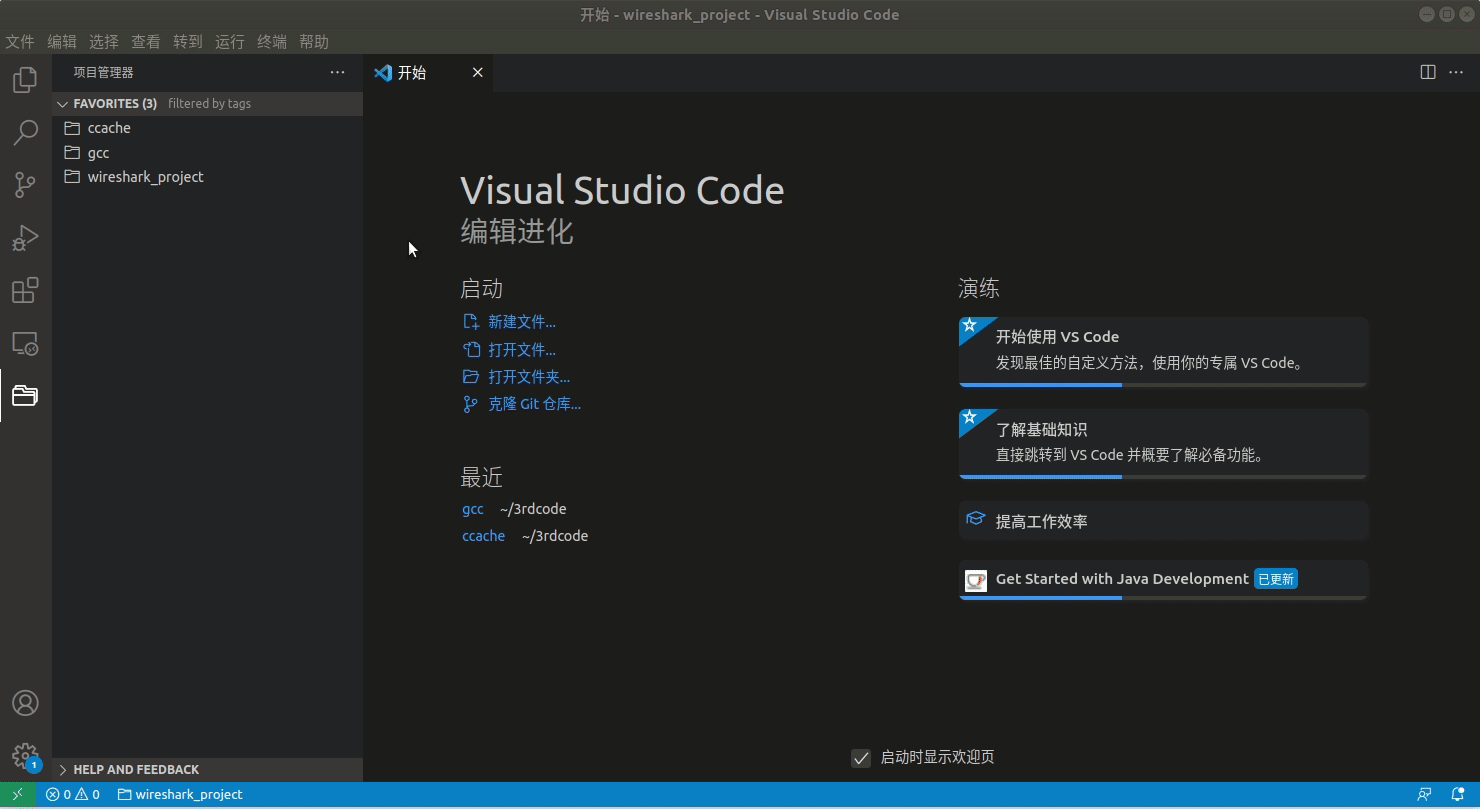Open Run and Debug view icon

(x=25, y=238)
